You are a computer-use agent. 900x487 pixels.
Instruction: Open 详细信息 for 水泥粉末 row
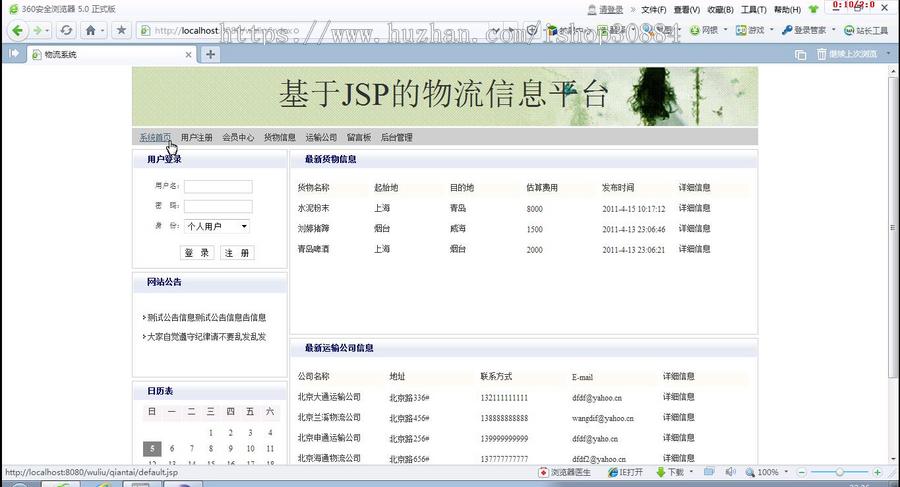pyautogui.click(x=695, y=208)
